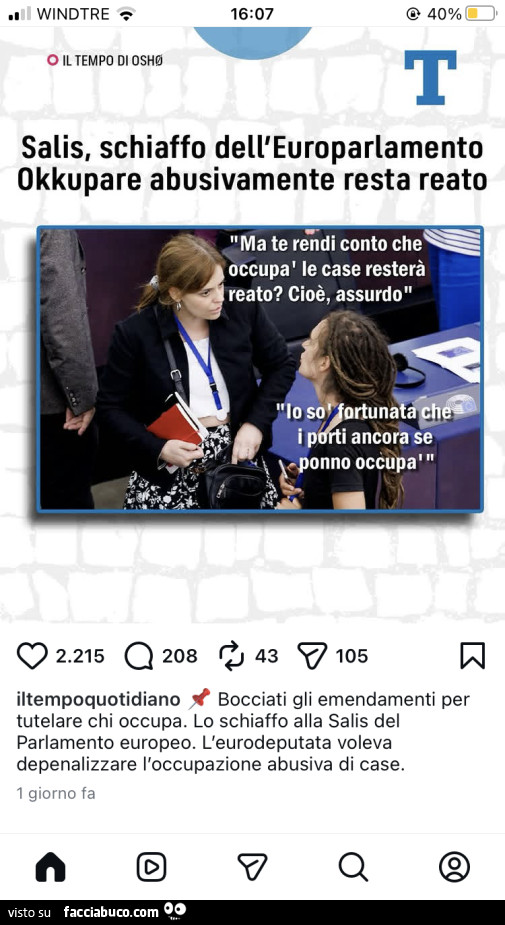Screen dimensions: 505x925
Task: Open the Search magnifier tab
Action: point(353,867)
